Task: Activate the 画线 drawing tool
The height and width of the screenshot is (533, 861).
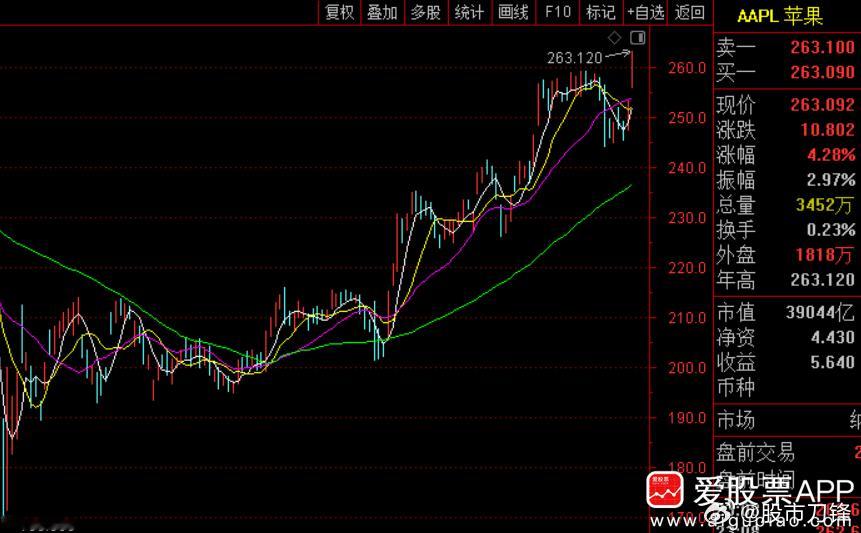Action: click(x=513, y=12)
